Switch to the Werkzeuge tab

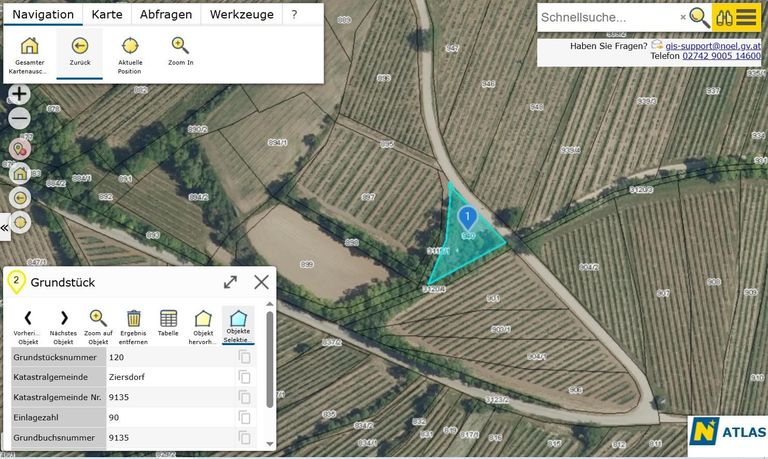point(240,15)
